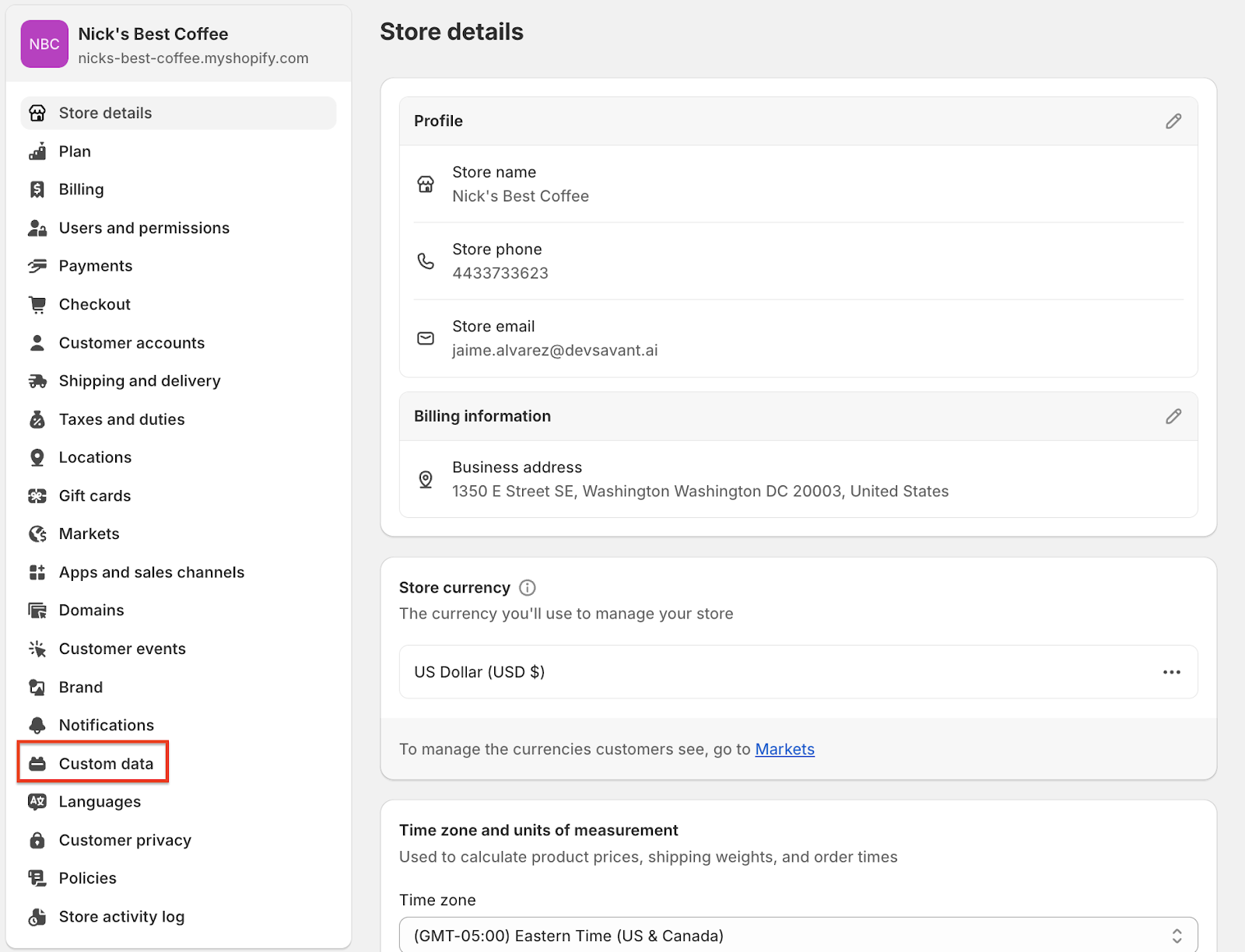Click the Billing receipt icon
The image size is (1245, 952).
point(37,190)
